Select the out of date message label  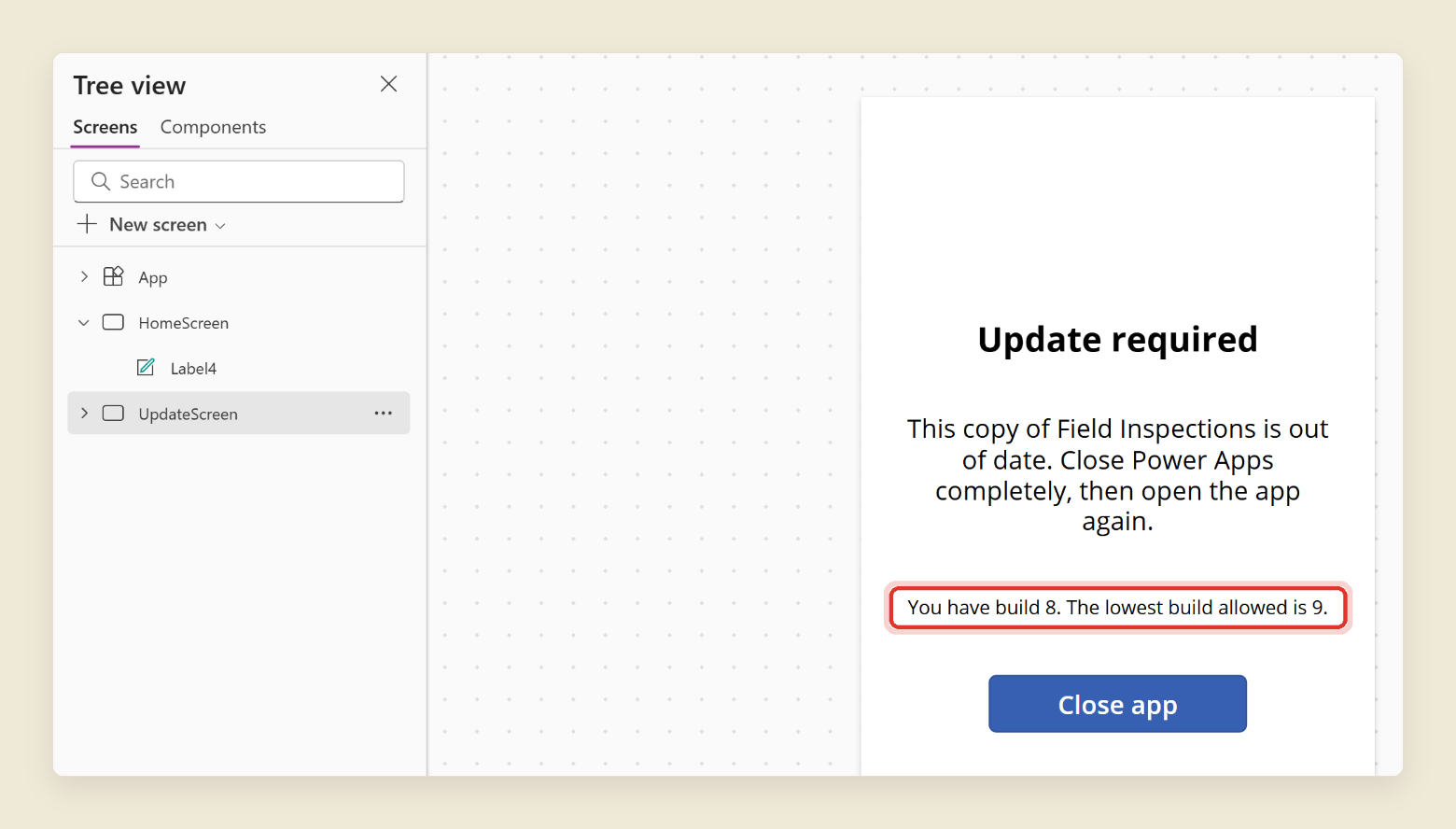click(x=1117, y=475)
